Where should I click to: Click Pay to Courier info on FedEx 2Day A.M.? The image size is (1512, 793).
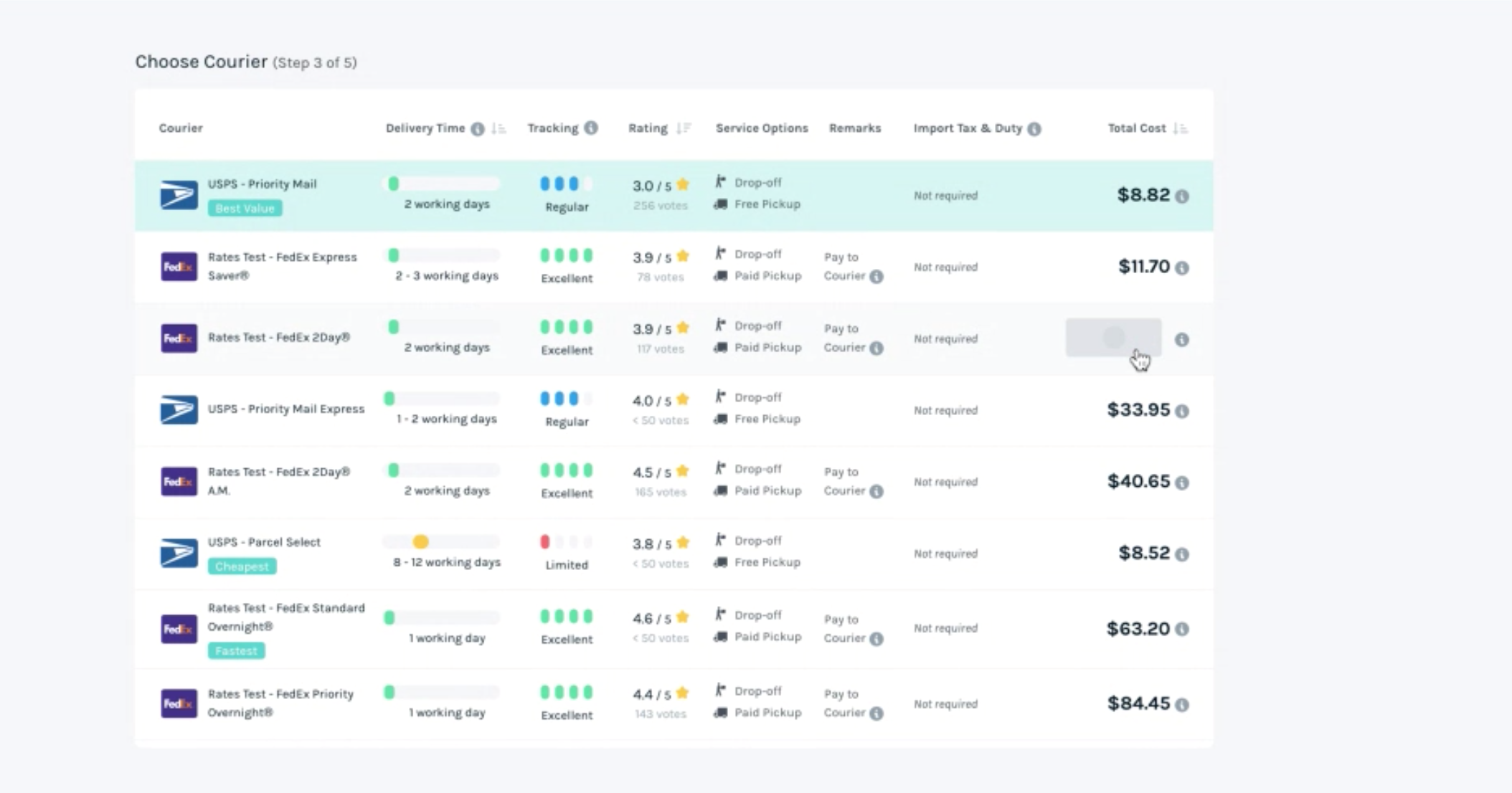[877, 492]
